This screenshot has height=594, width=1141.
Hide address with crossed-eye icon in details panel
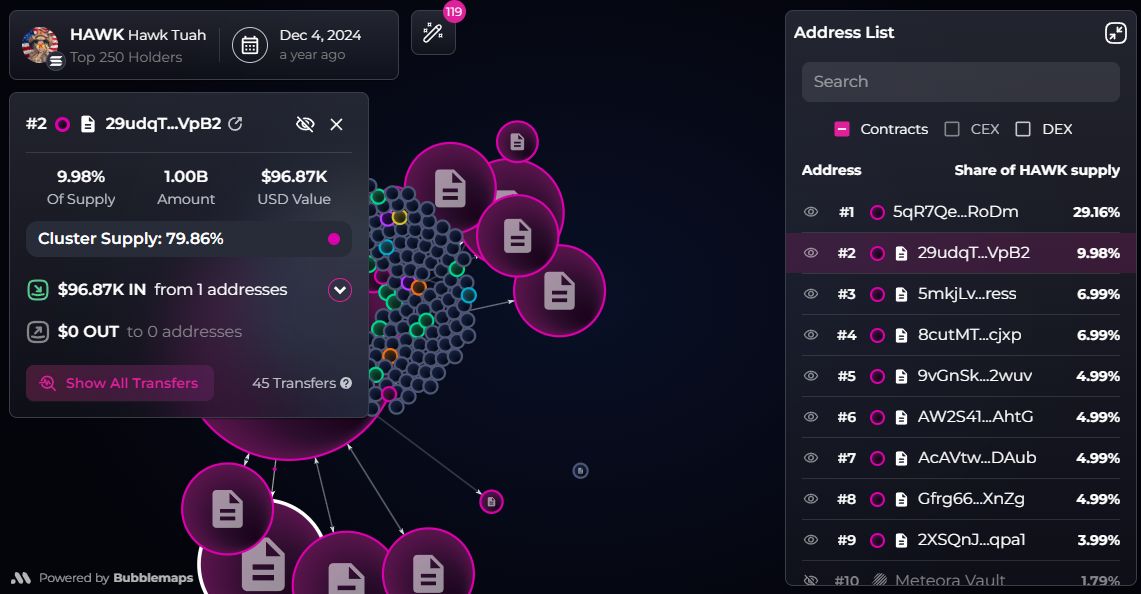pos(305,124)
